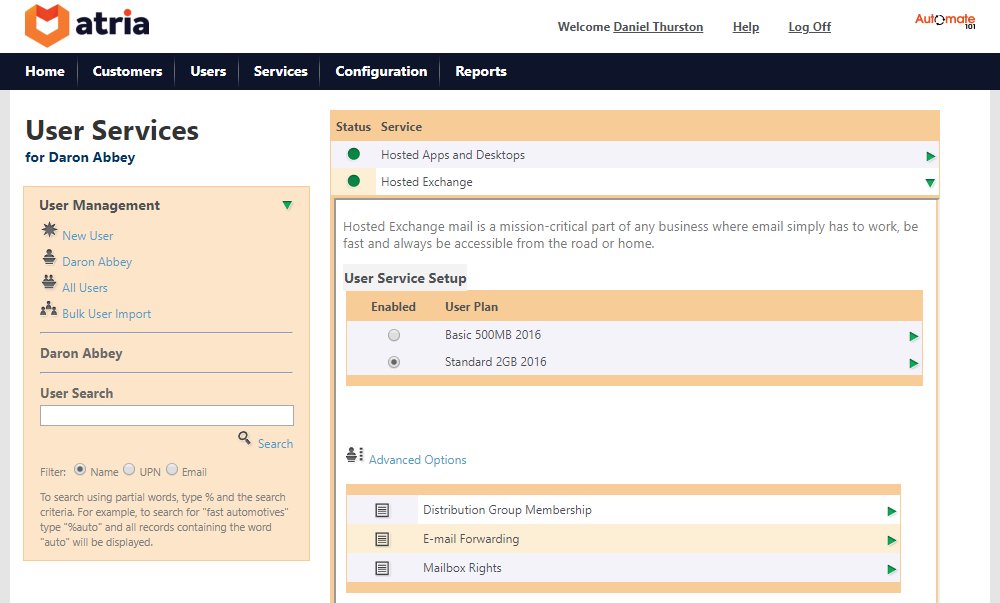1000x603 pixels.
Task: Click the Log Off link
Action: (x=809, y=27)
